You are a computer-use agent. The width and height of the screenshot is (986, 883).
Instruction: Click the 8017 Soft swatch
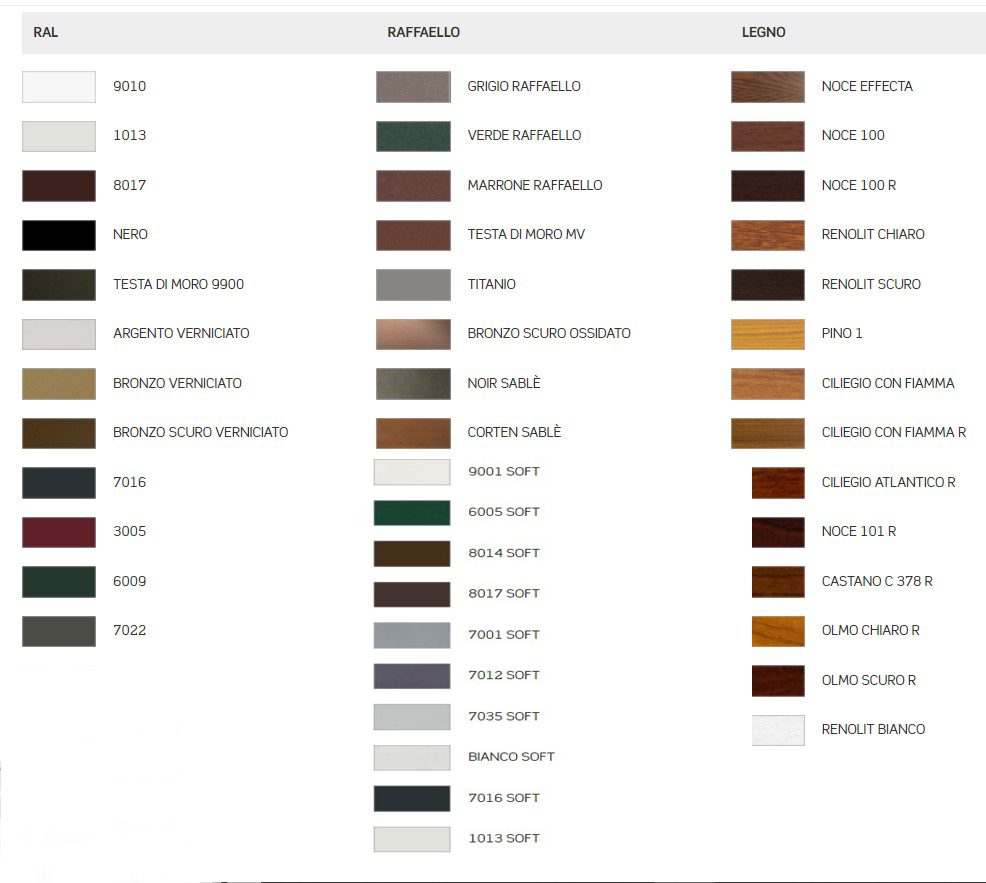(412, 594)
